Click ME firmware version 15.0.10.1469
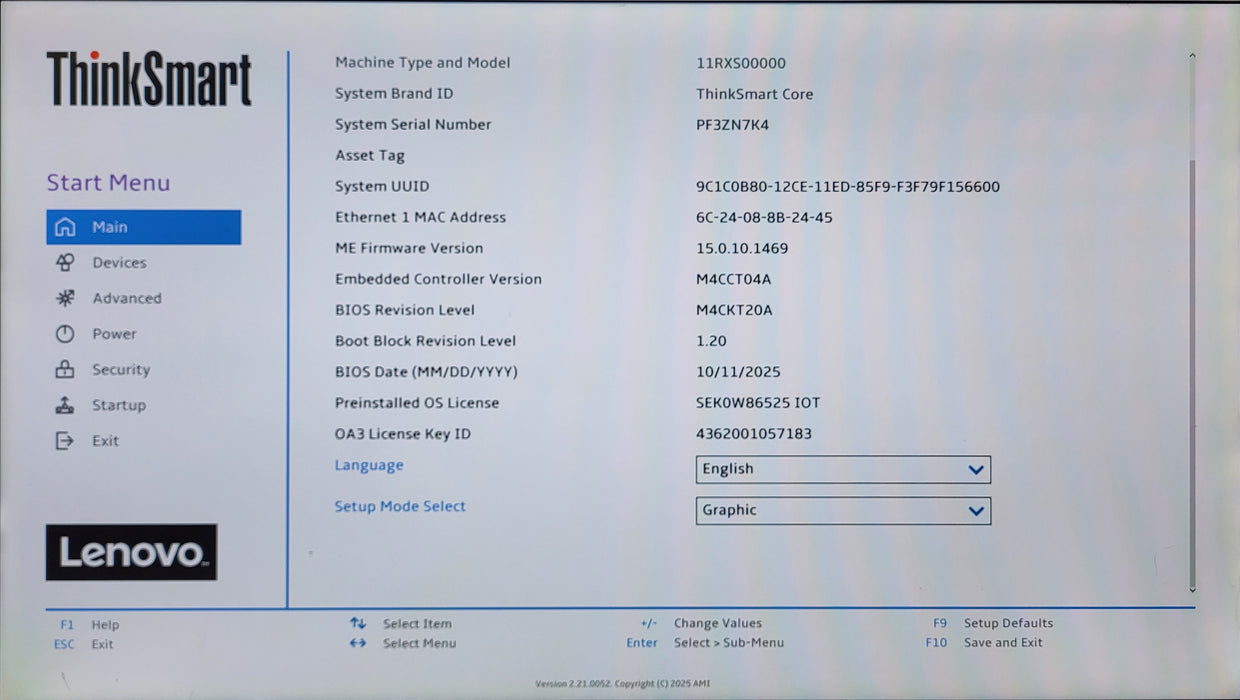 pyautogui.click(x=742, y=248)
